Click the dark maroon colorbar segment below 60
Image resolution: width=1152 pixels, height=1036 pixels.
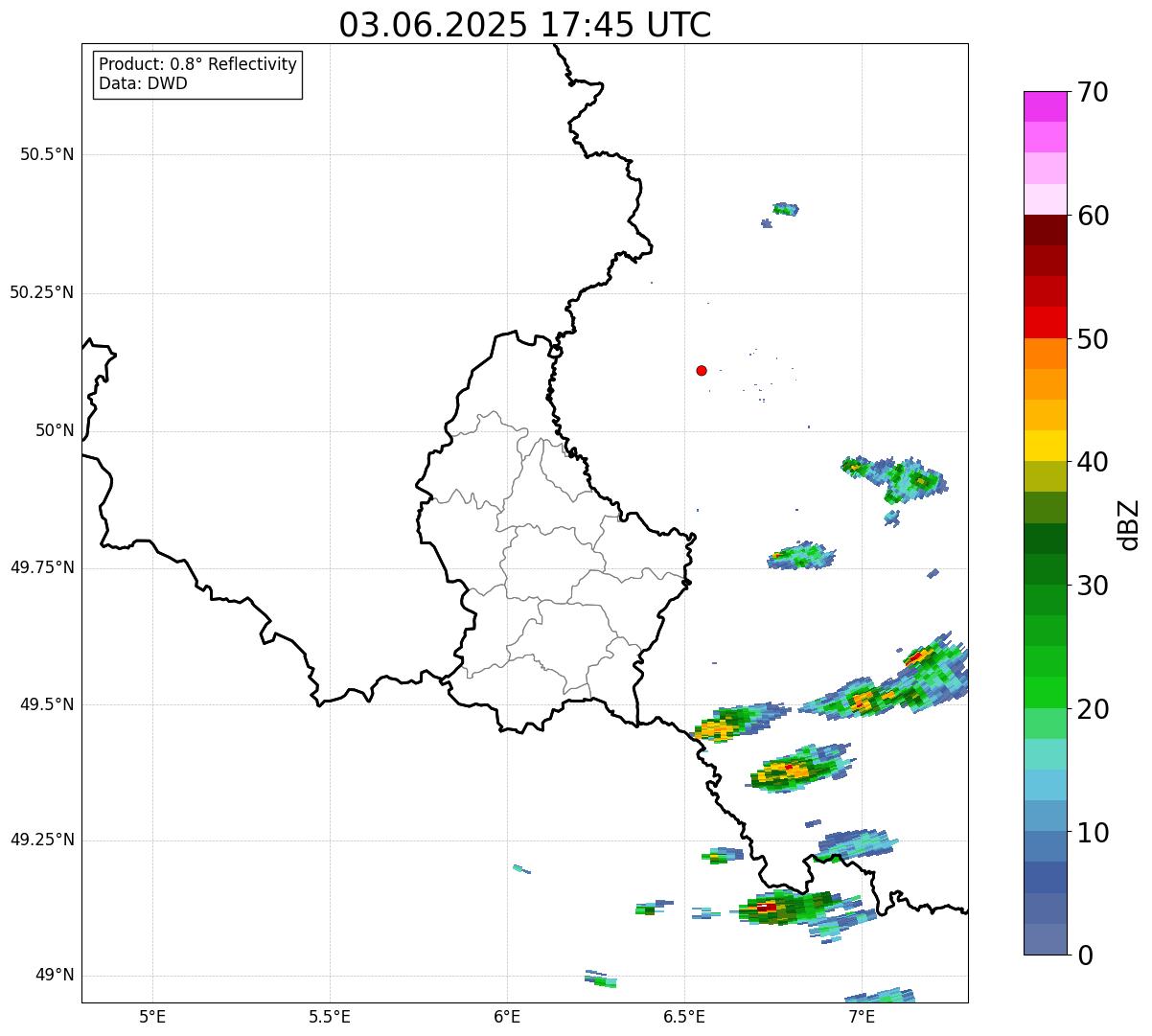(1045, 230)
